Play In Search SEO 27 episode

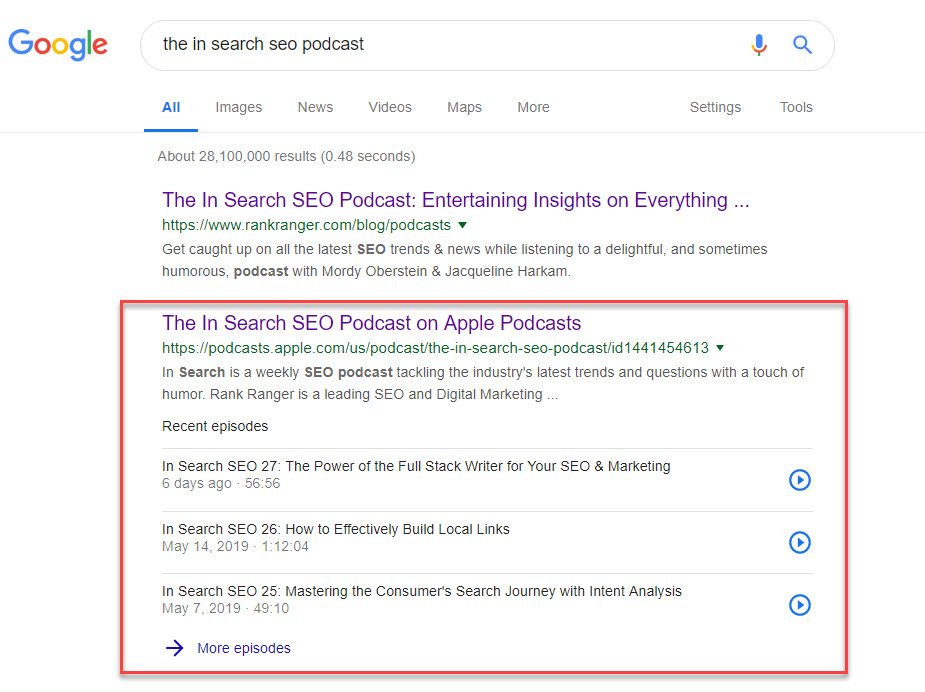(799, 480)
